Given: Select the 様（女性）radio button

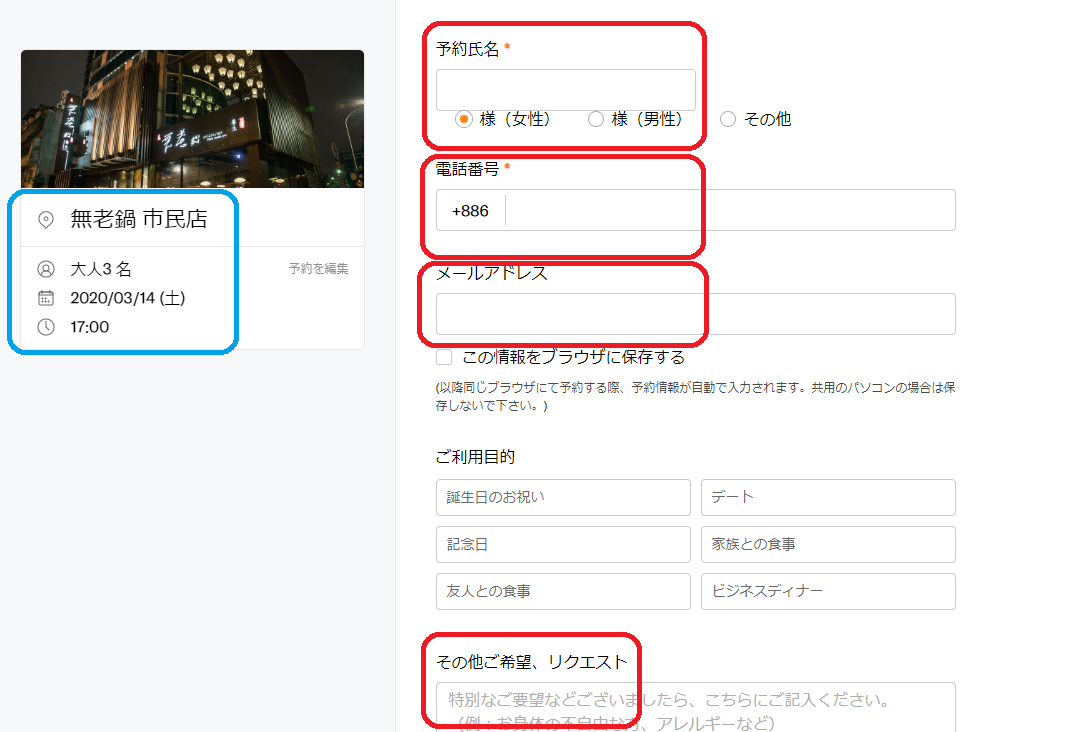Looking at the screenshot, I should click(464, 119).
